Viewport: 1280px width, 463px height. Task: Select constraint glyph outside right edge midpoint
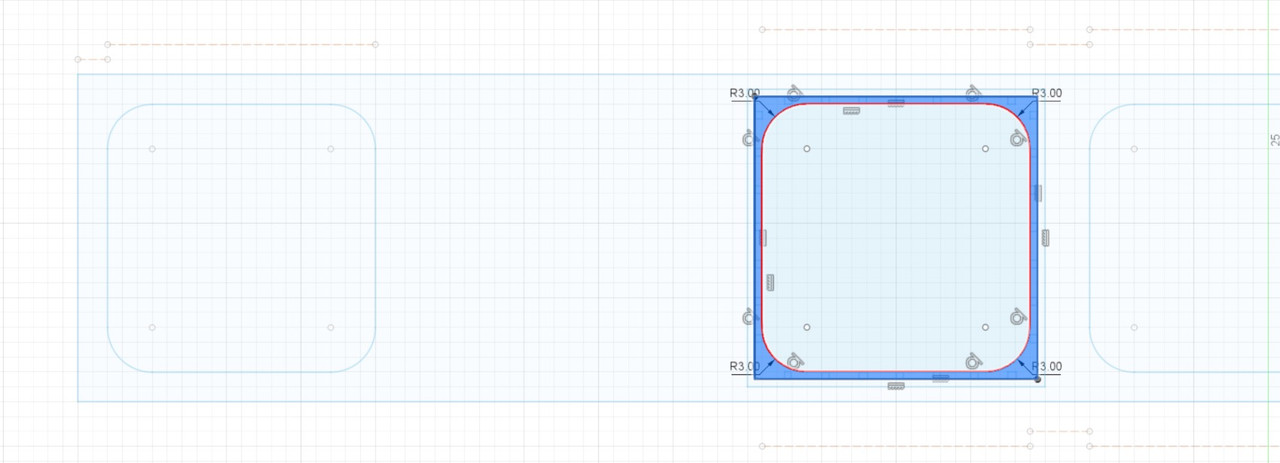pyautogui.click(x=1046, y=237)
